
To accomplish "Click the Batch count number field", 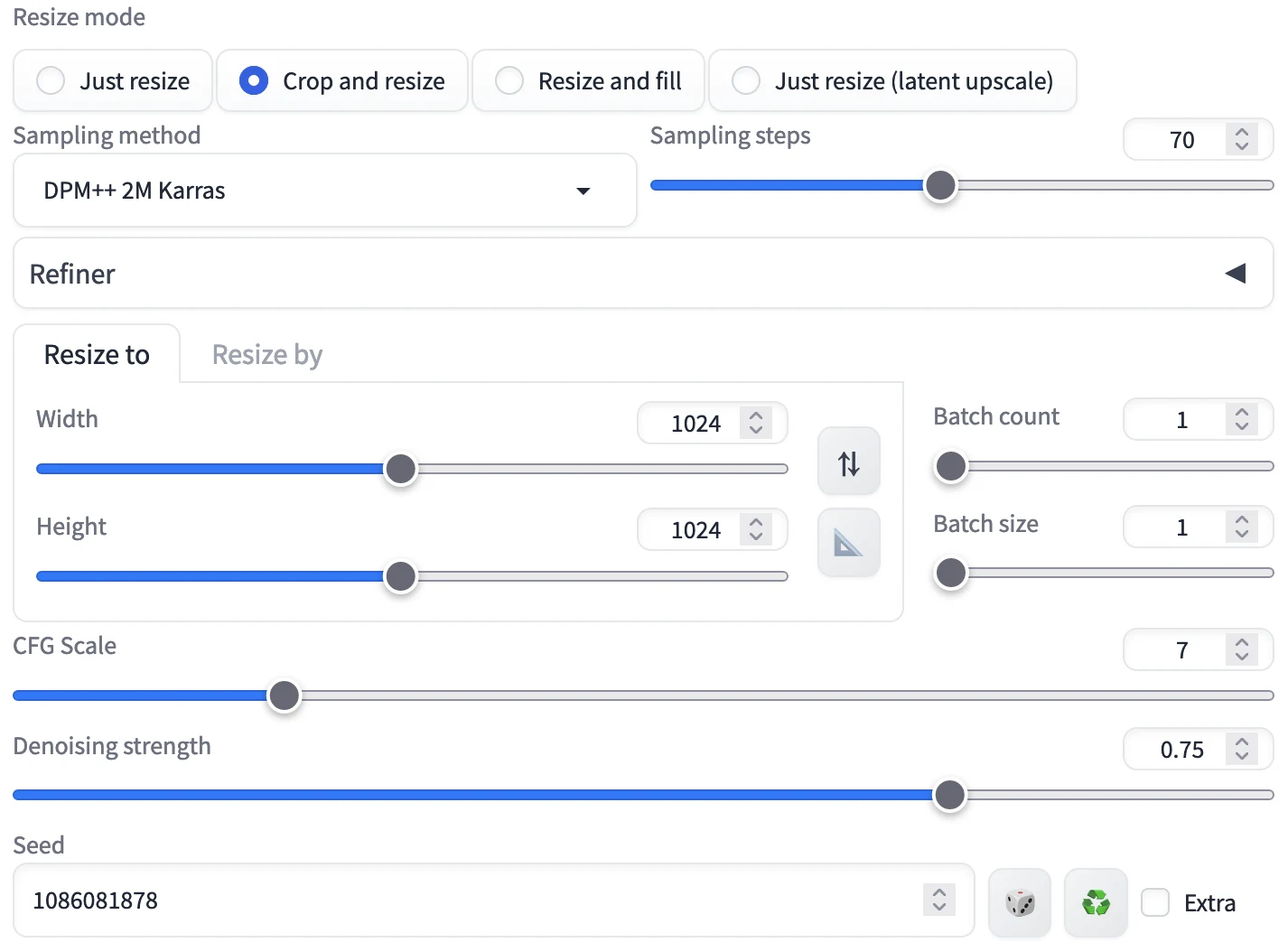I will [x=1198, y=419].
